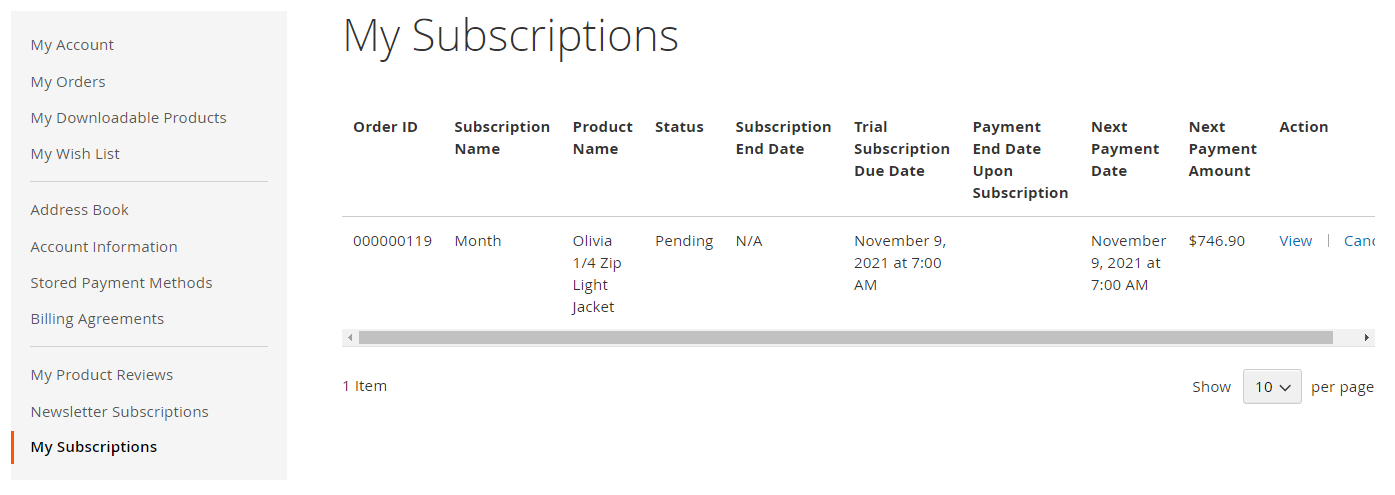Open My Downloadable Products
Screen dimensions: 1395x495
[x=129, y=118]
